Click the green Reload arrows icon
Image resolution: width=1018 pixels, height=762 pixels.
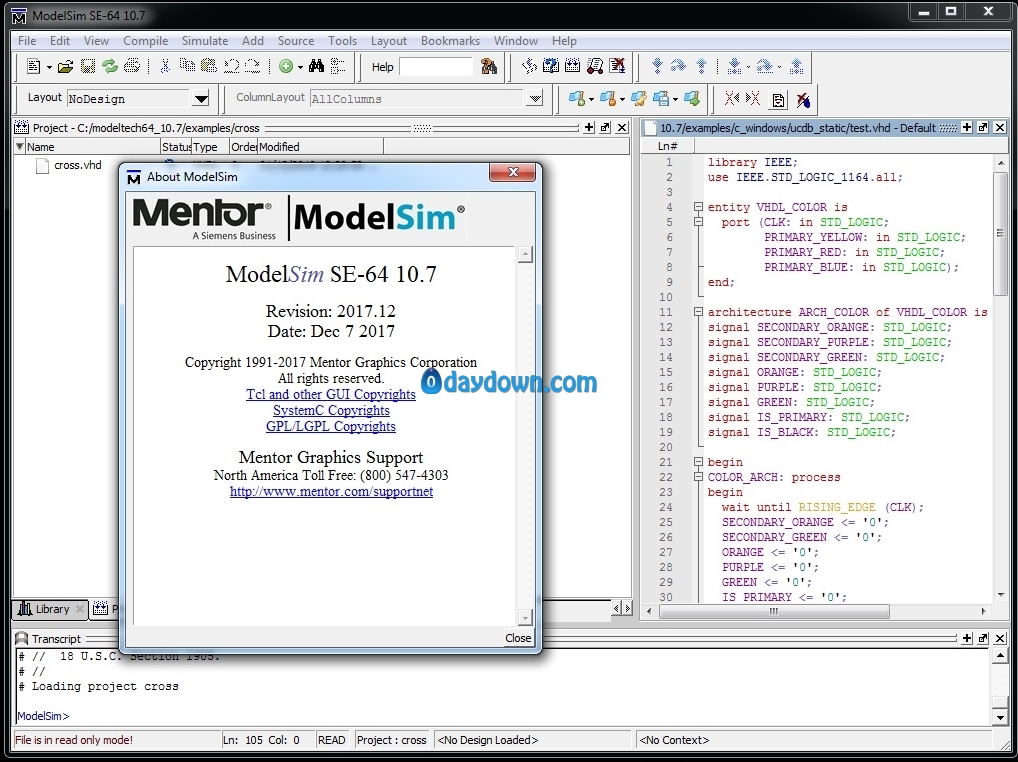[110, 66]
